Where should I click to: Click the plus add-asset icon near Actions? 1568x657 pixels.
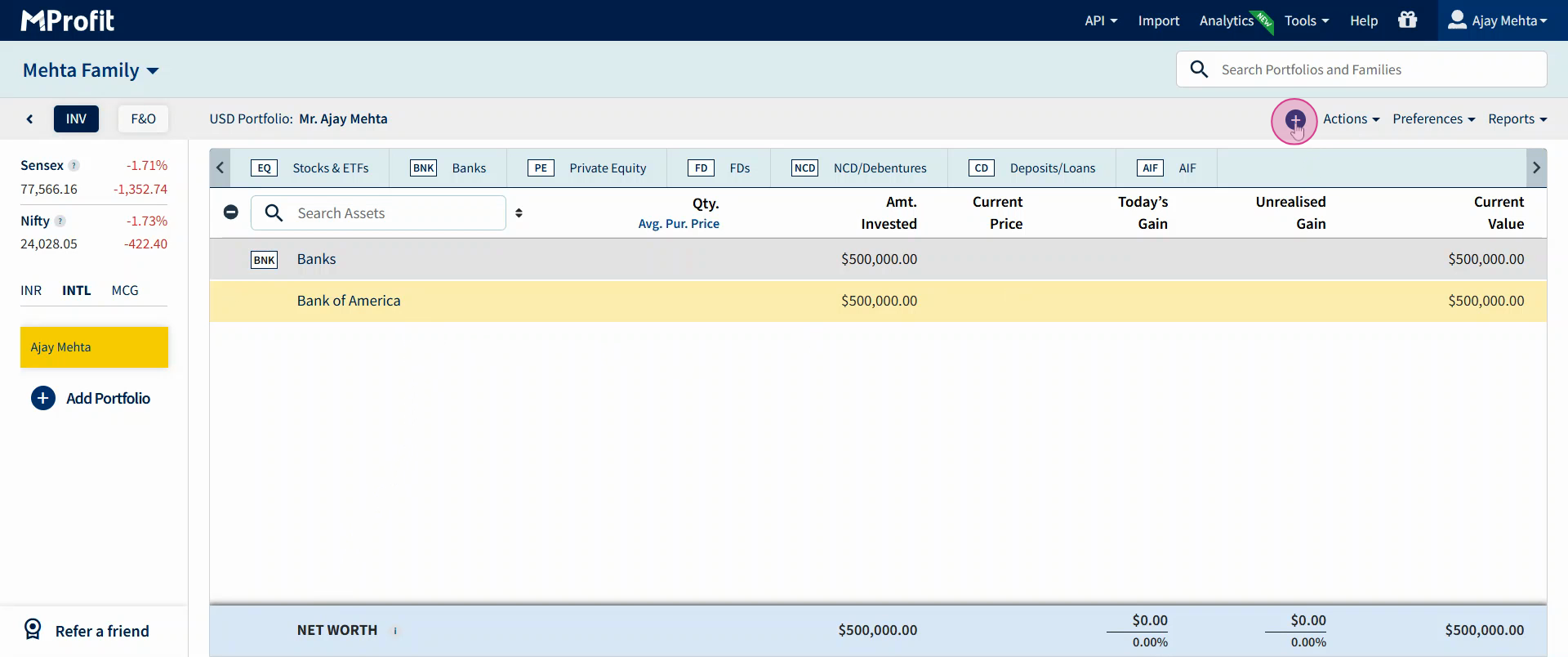tap(1294, 120)
